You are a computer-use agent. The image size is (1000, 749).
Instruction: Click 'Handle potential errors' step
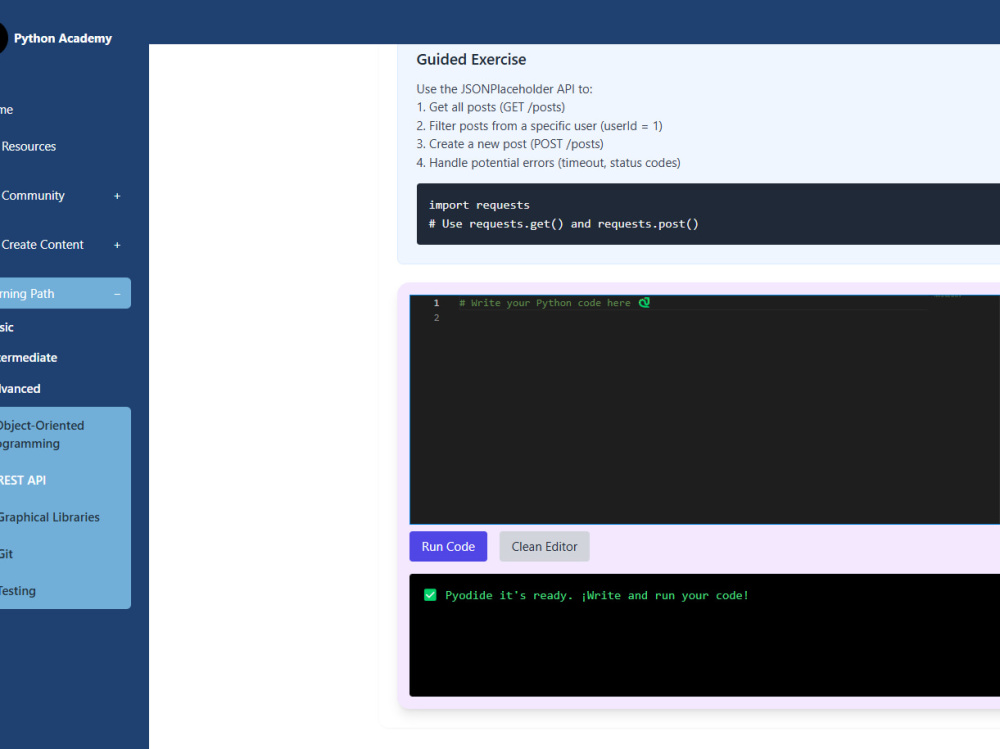548,163
